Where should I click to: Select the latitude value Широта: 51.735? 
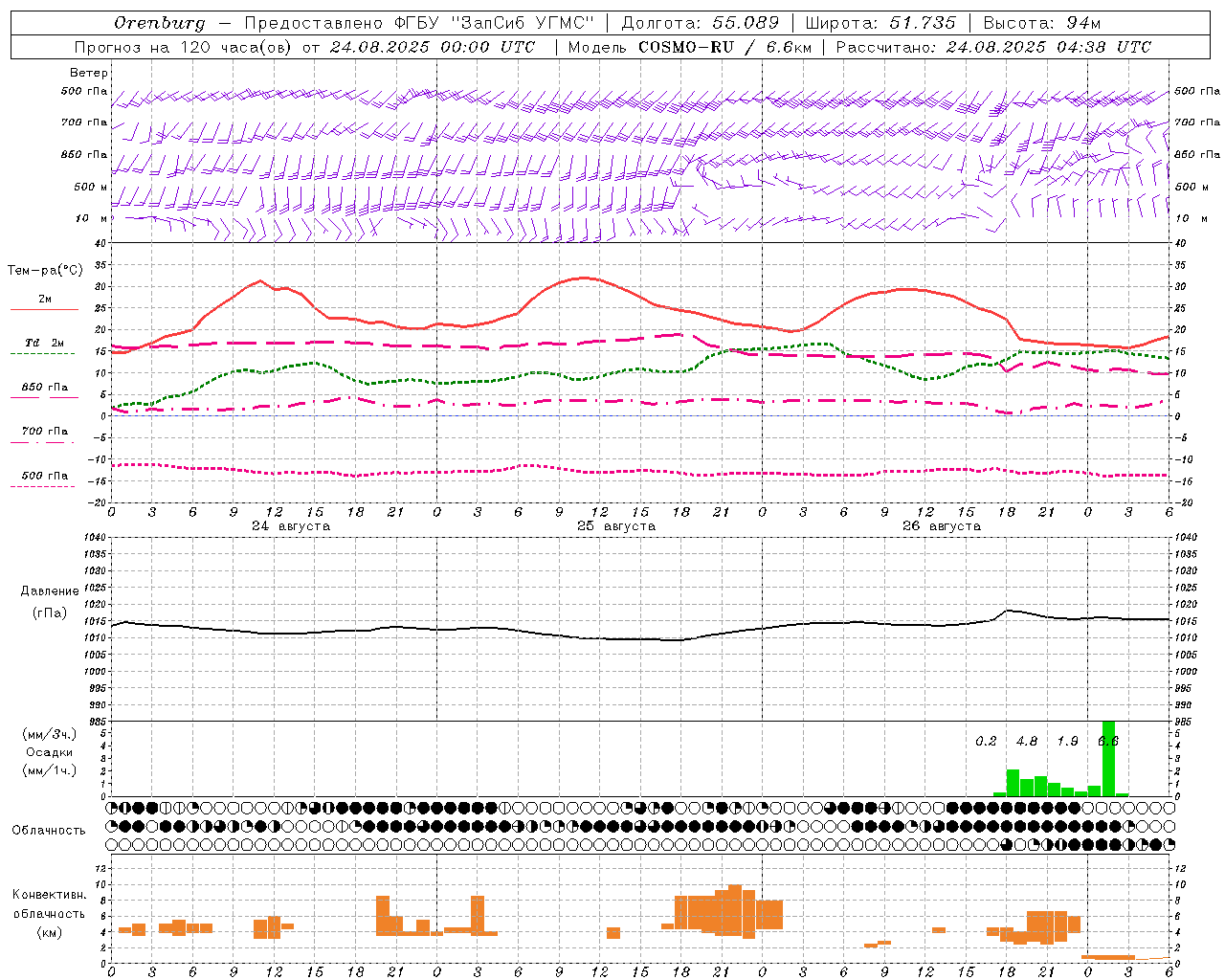click(880, 23)
